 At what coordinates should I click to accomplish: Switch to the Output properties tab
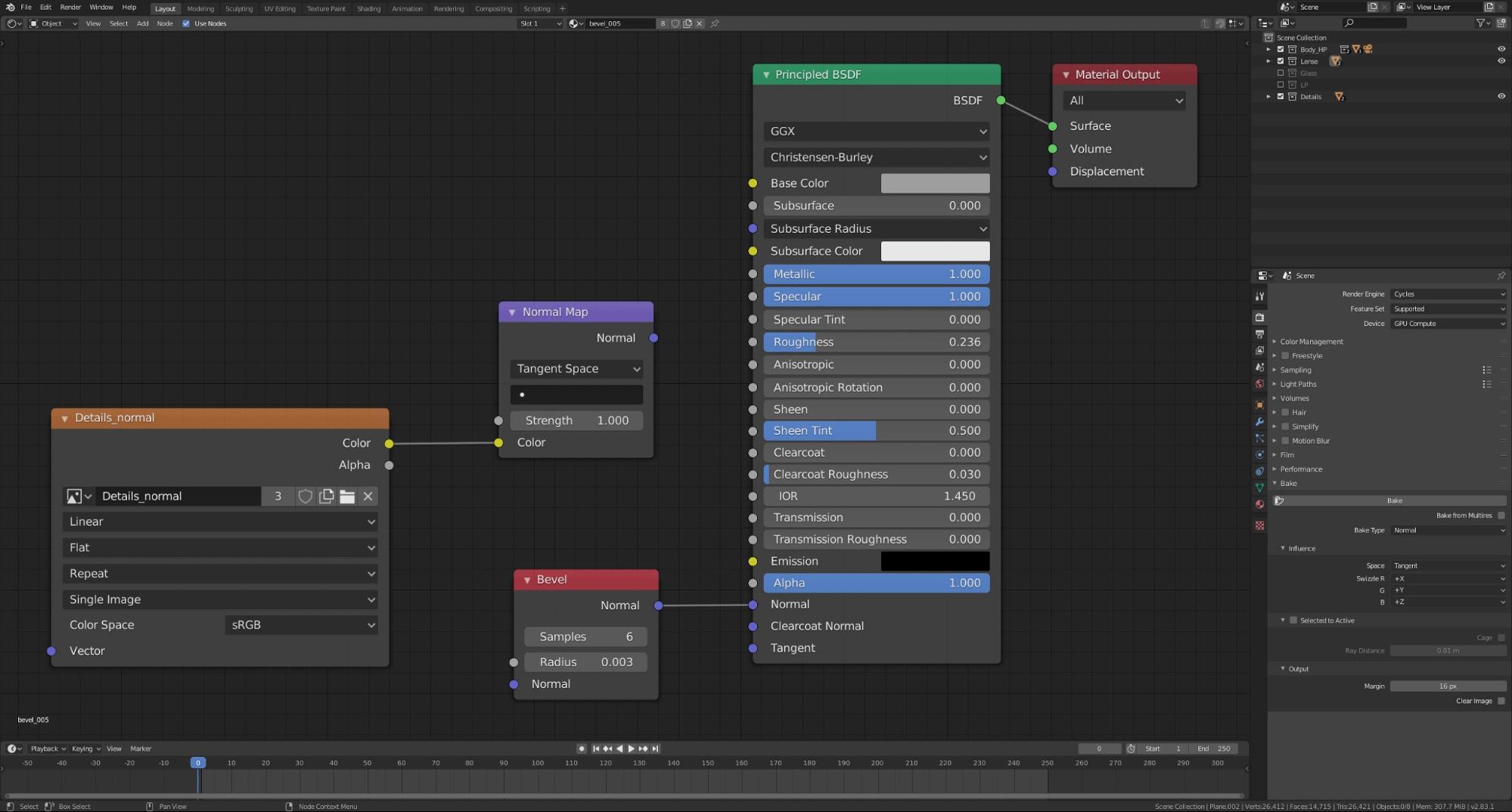click(1259, 334)
